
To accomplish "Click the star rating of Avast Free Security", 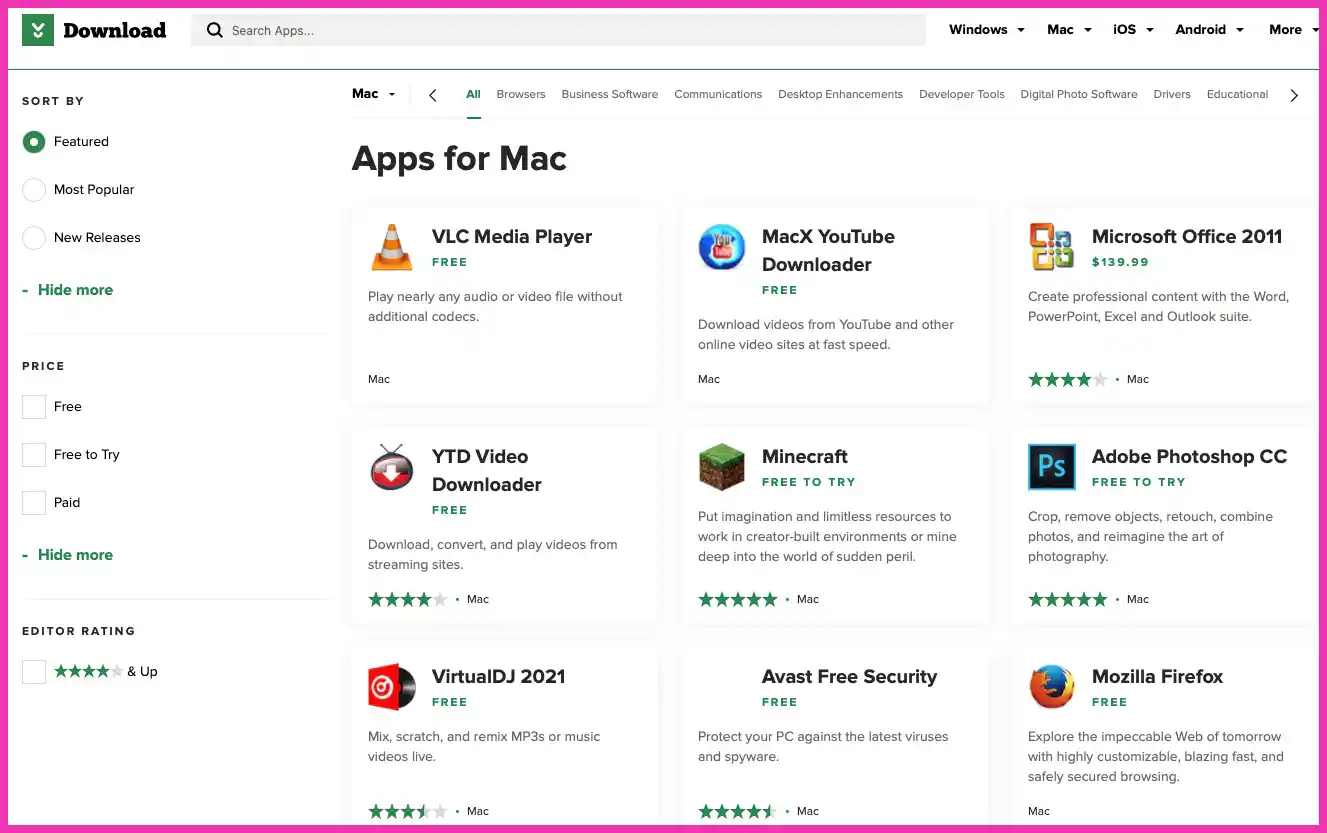I will (738, 811).
